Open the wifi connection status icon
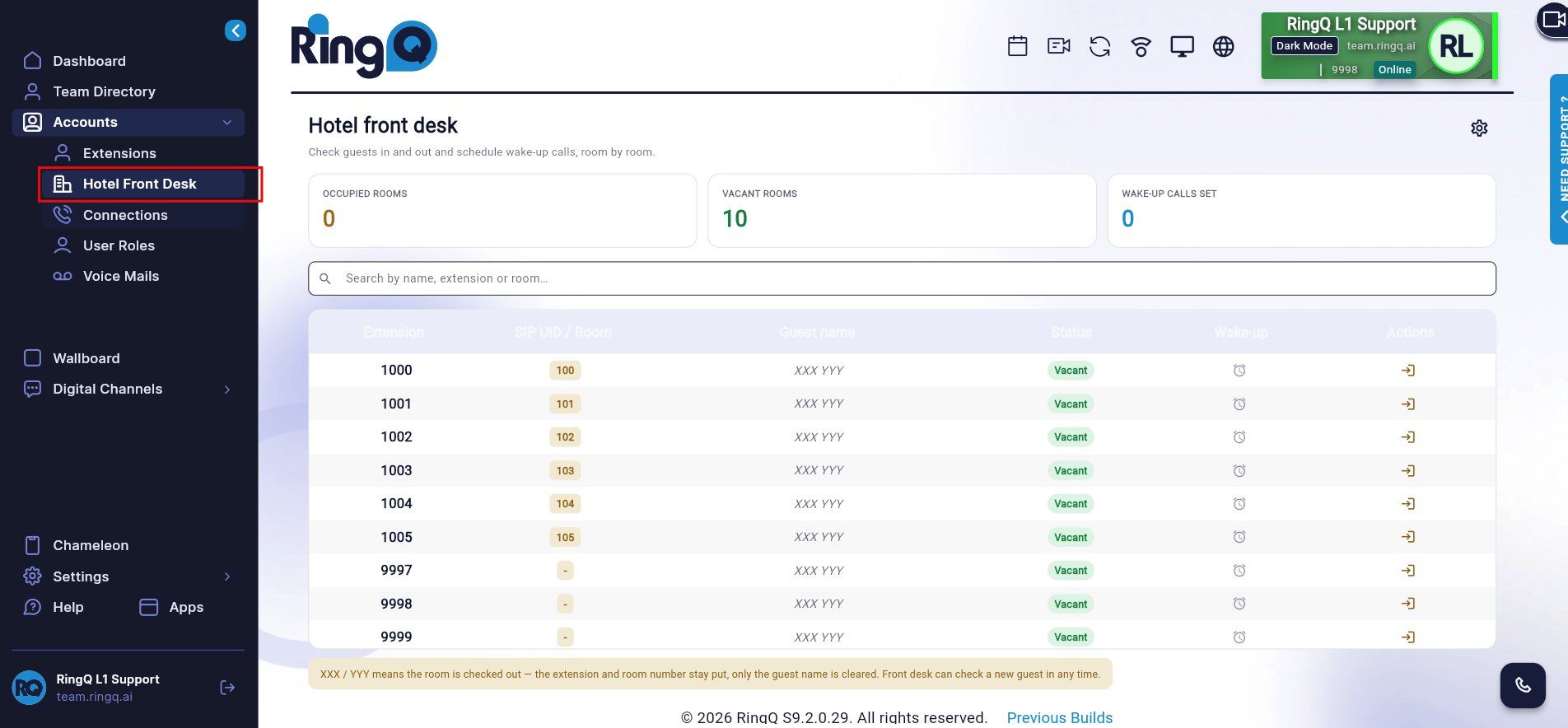1568x728 pixels. tap(1141, 46)
